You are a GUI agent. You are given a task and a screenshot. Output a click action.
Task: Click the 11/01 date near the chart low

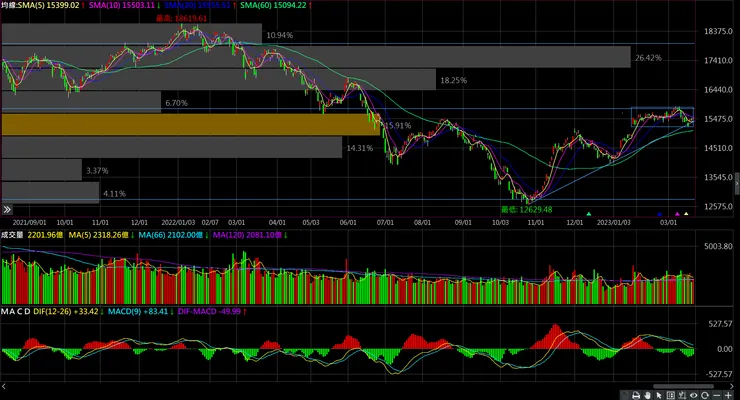[x=536, y=222]
